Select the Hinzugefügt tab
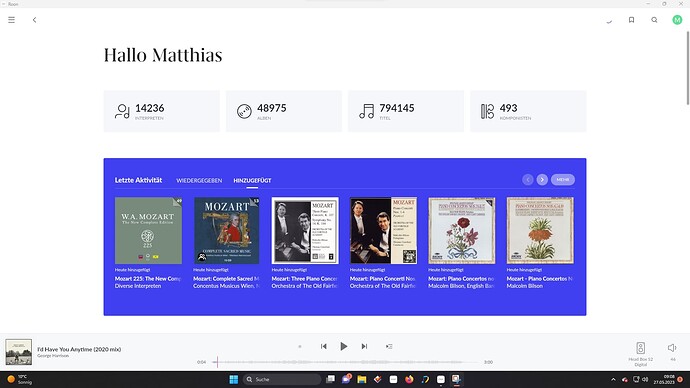Screen dimensions: 690x388 (252, 180)
